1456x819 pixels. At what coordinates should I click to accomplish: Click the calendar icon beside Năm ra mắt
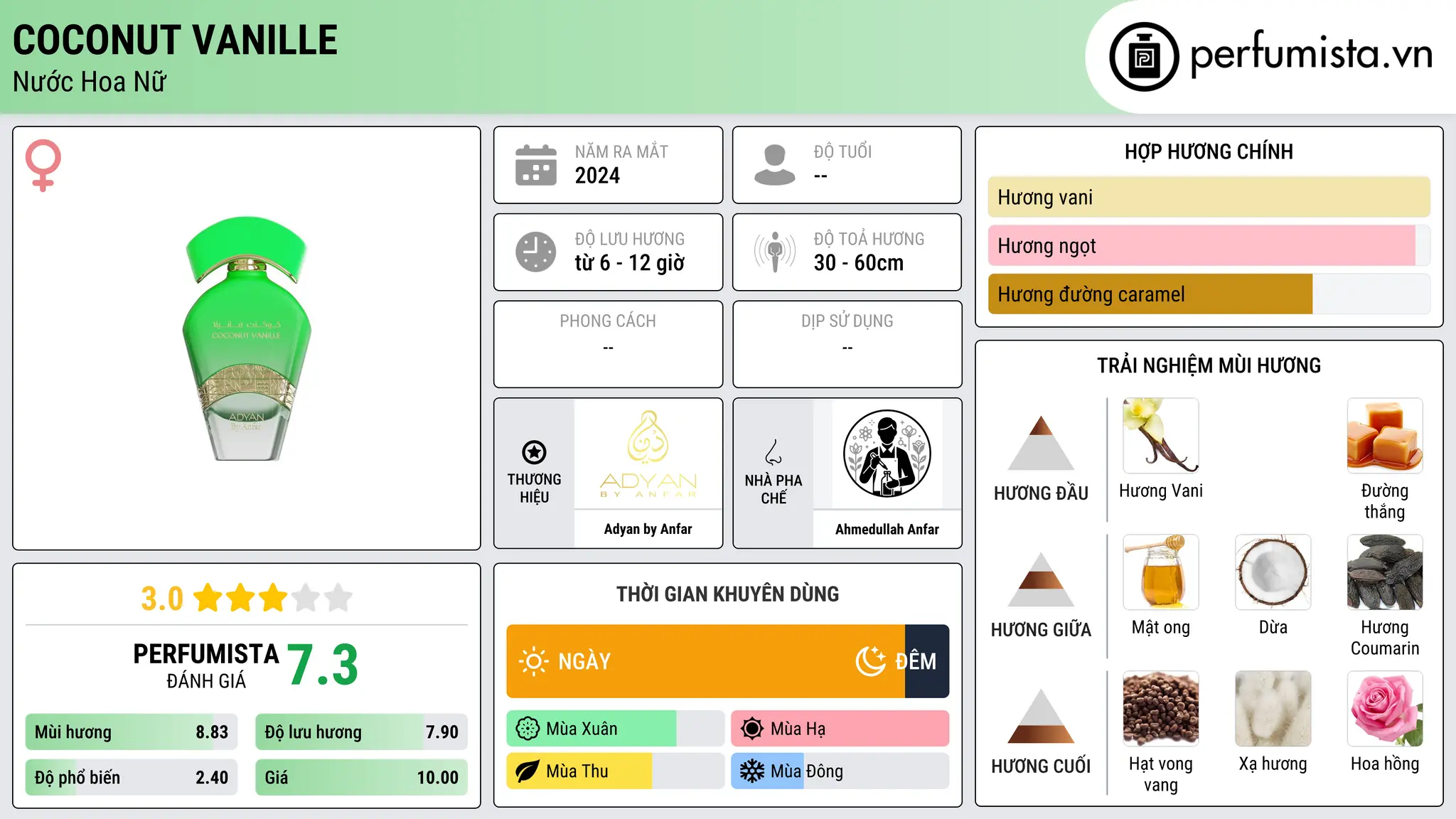[536, 165]
